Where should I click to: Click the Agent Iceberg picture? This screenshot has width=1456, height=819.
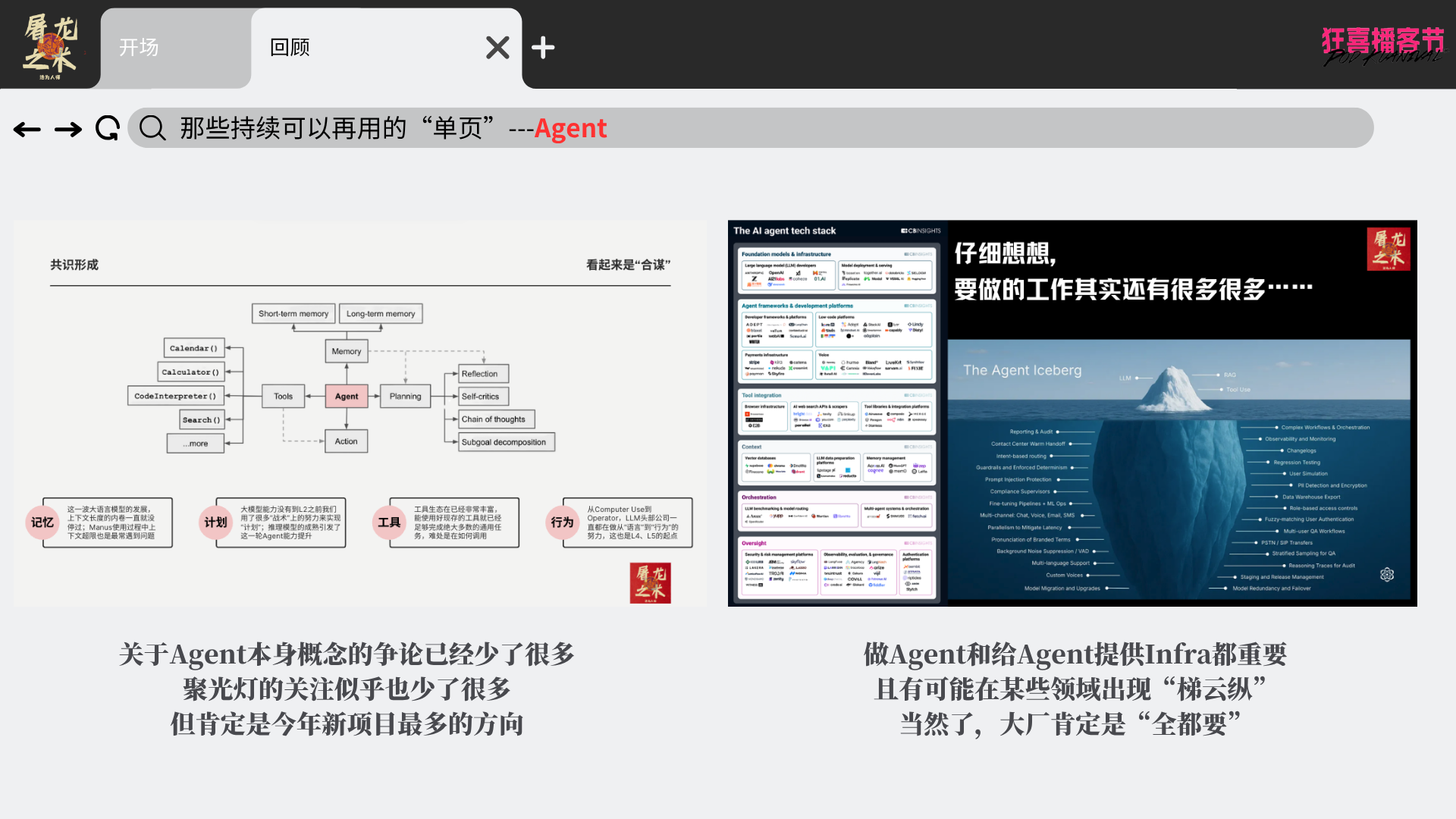(1178, 470)
